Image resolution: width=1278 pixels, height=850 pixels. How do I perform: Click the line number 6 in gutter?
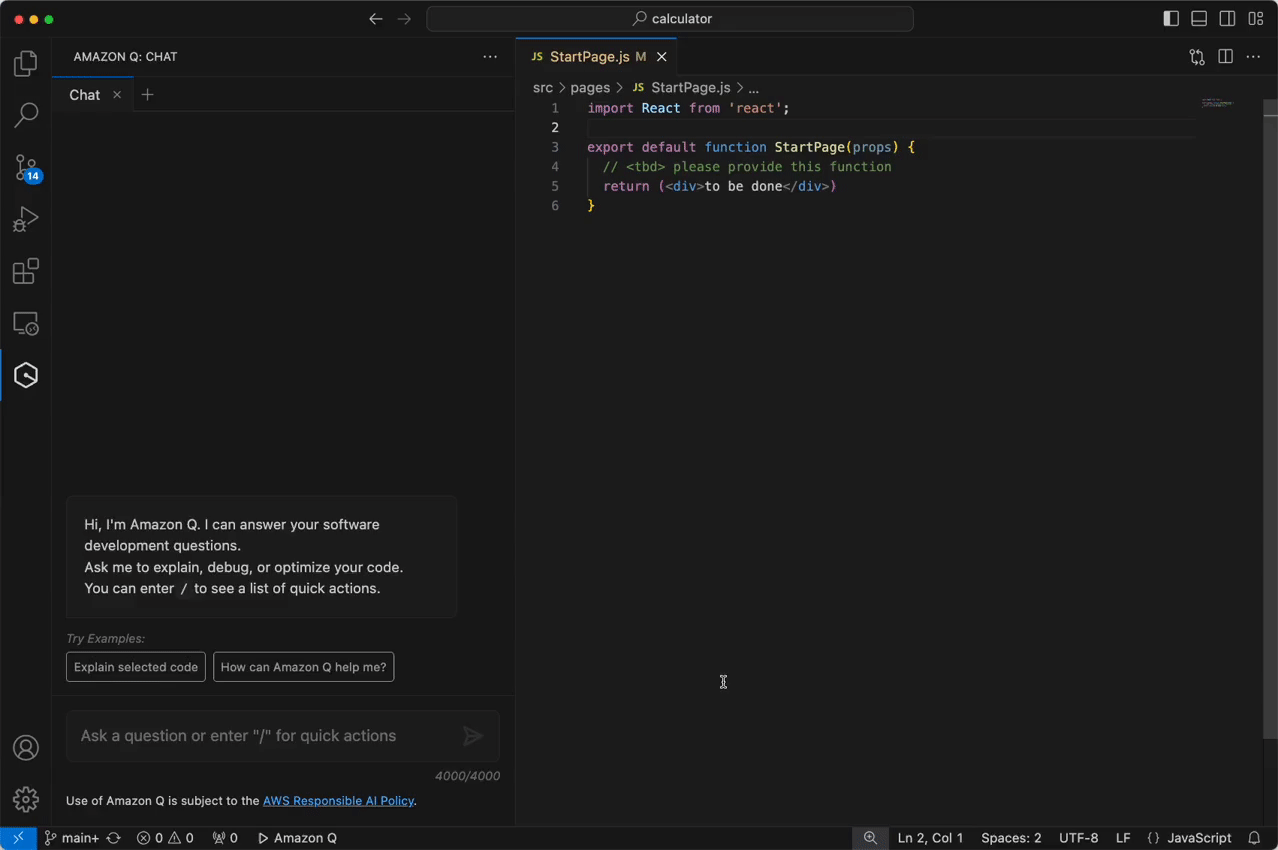555,206
